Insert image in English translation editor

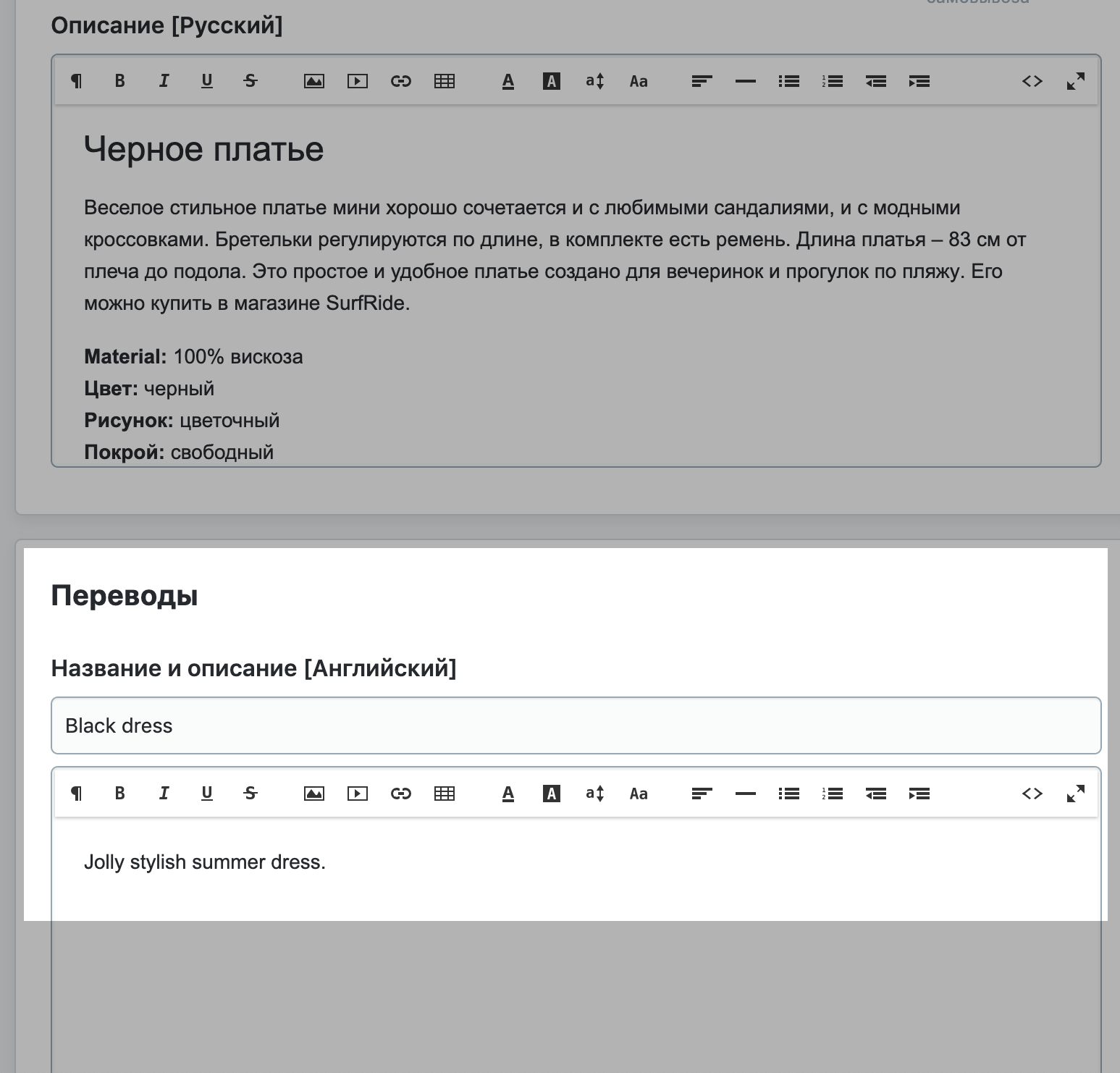tap(314, 794)
